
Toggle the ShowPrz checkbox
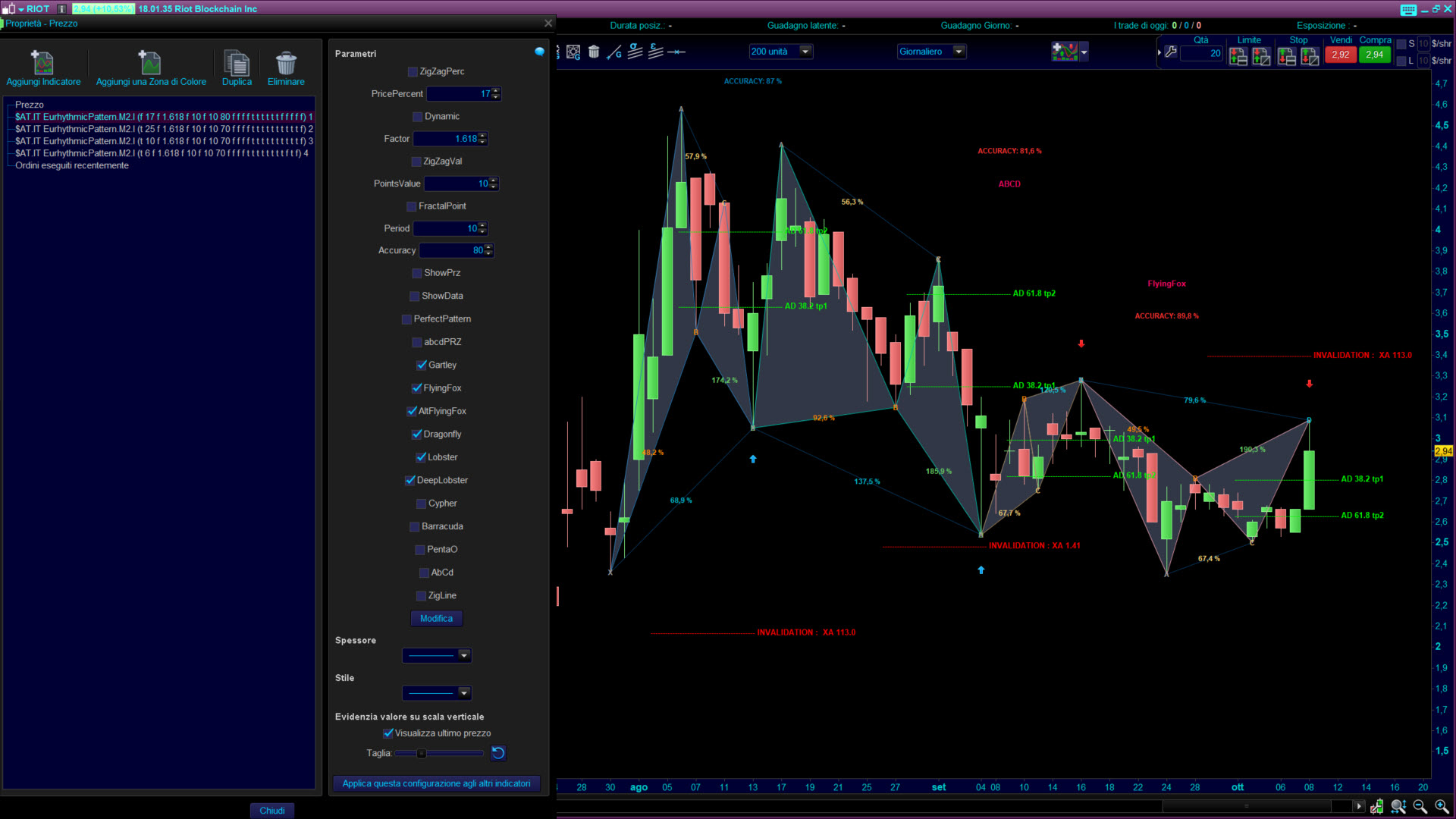[x=417, y=273]
